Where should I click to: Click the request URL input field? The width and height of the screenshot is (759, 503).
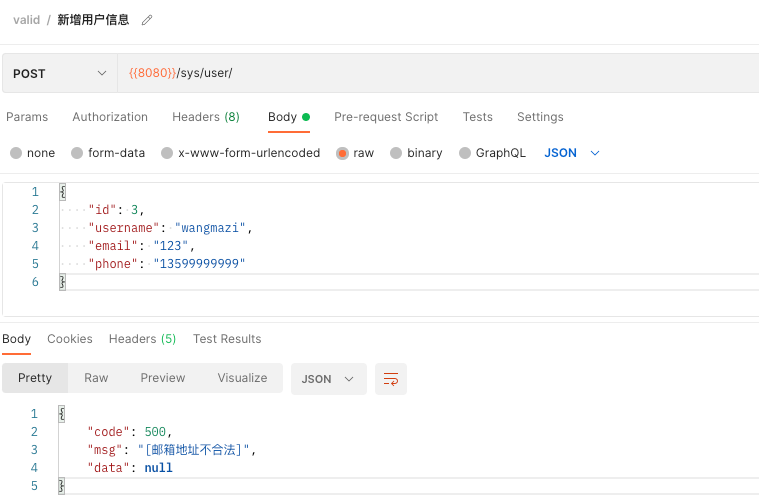(438, 73)
